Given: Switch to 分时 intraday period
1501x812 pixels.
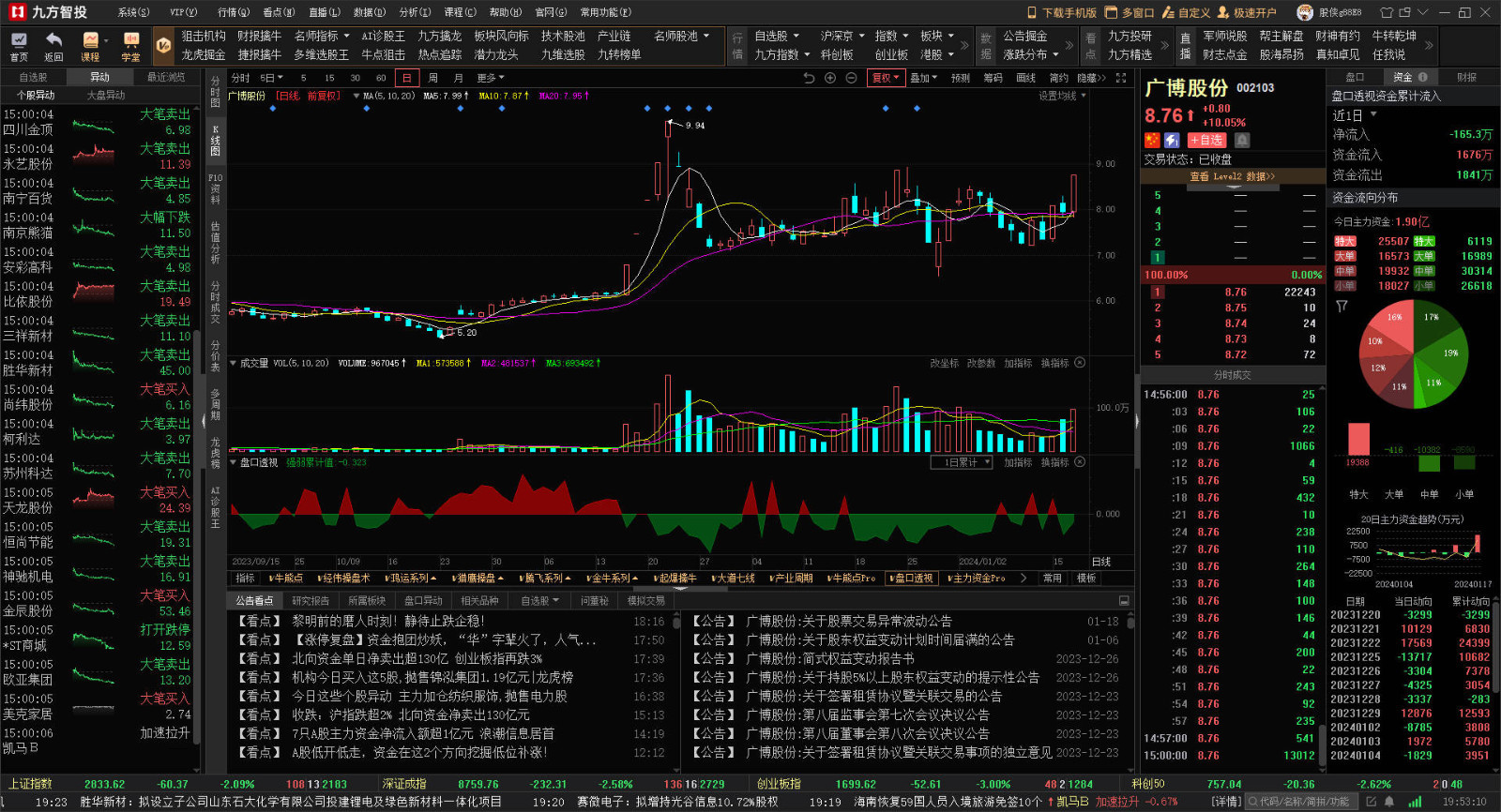Looking at the screenshot, I should tap(241, 78).
